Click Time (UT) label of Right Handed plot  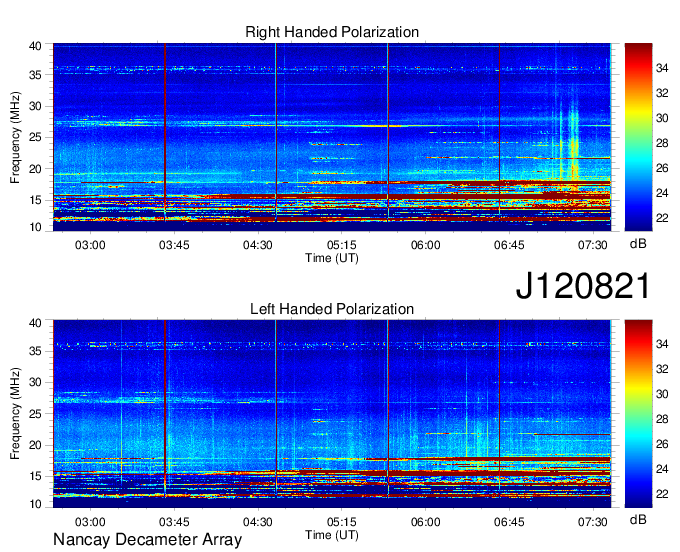pos(332,258)
